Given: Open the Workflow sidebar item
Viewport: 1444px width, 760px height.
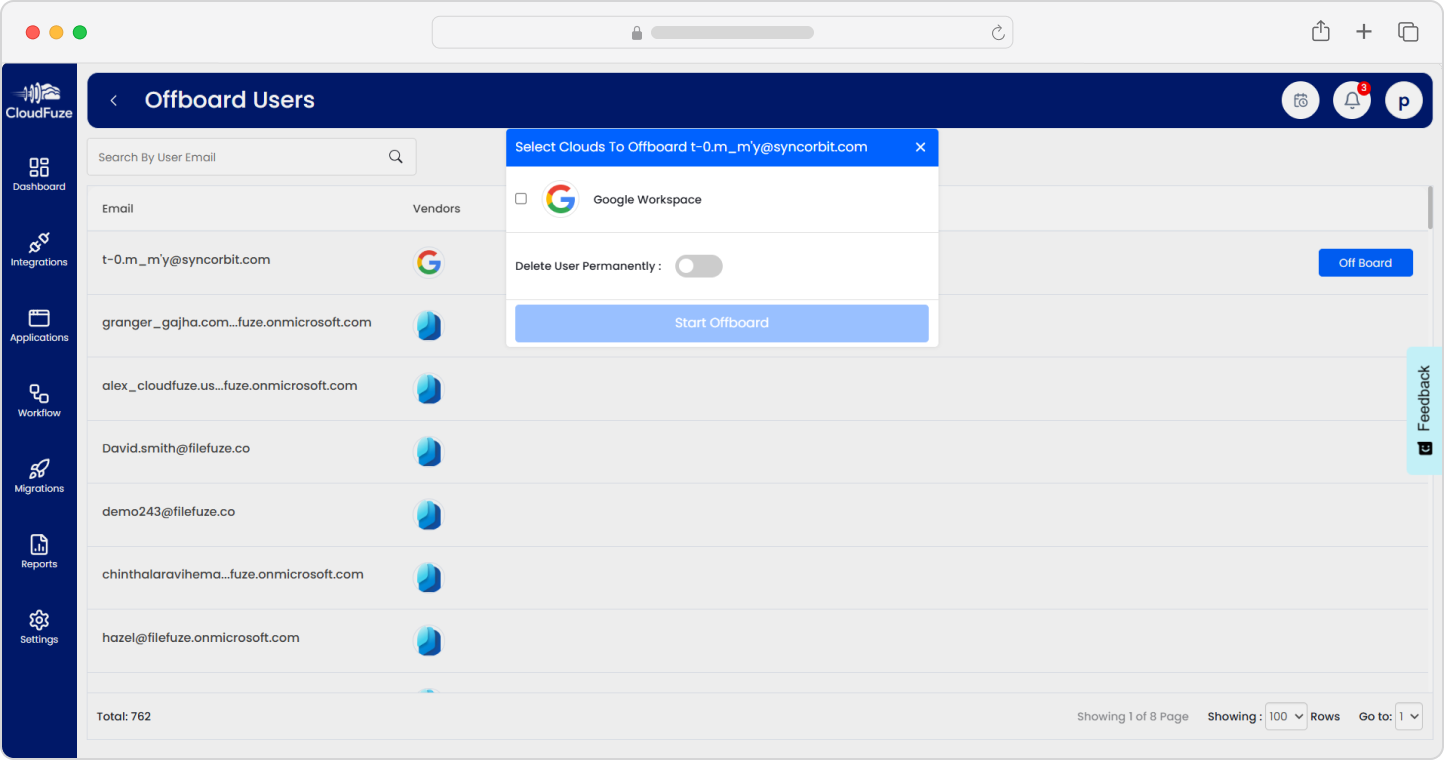Looking at the screenshot, I should point(39,400).
